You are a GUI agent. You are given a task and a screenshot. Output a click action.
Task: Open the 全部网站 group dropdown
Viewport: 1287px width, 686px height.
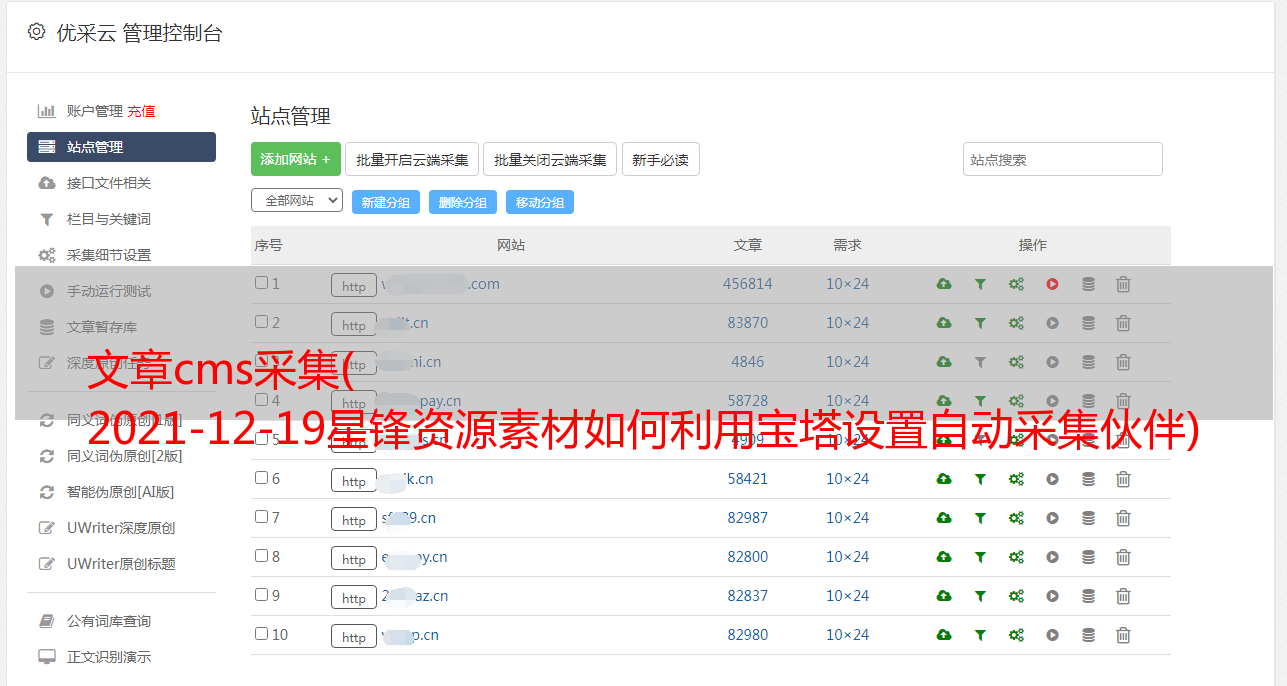point(297,200)
